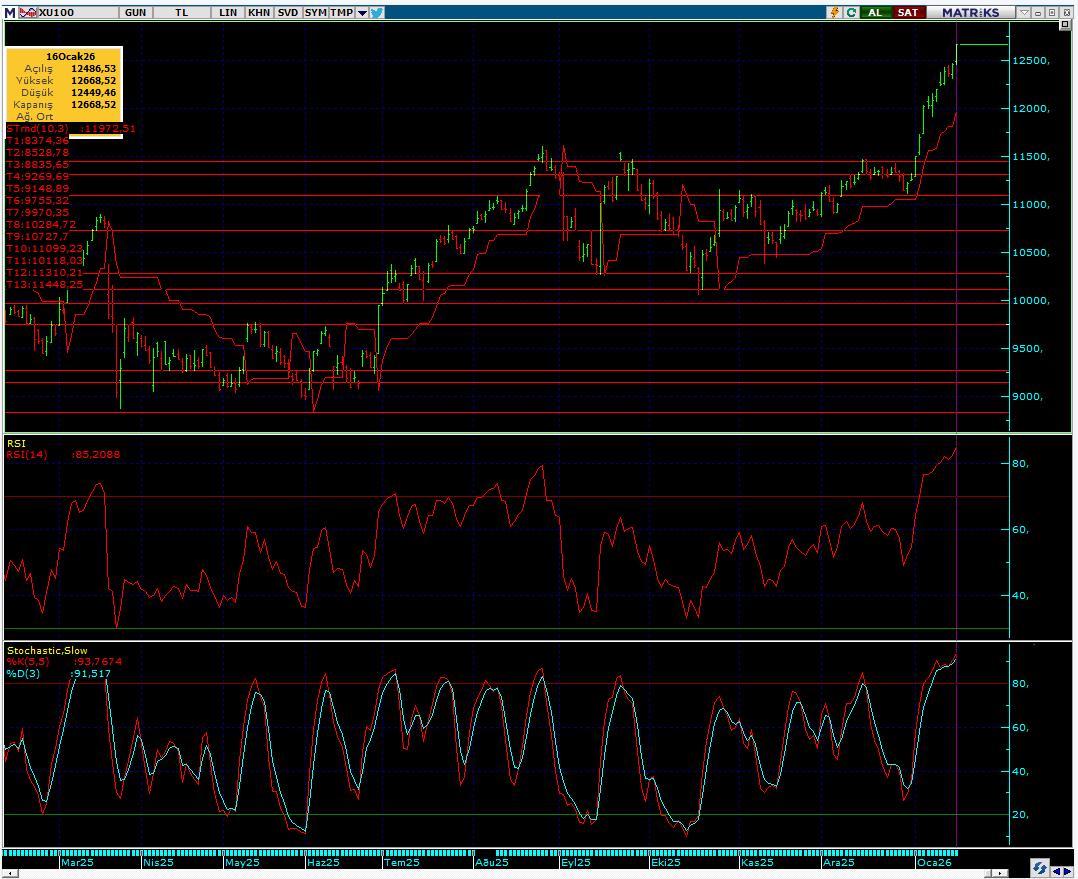Click the TL currency button
Image resolution: width=1078 pixels, height=879 pixels.
(182, 12)
